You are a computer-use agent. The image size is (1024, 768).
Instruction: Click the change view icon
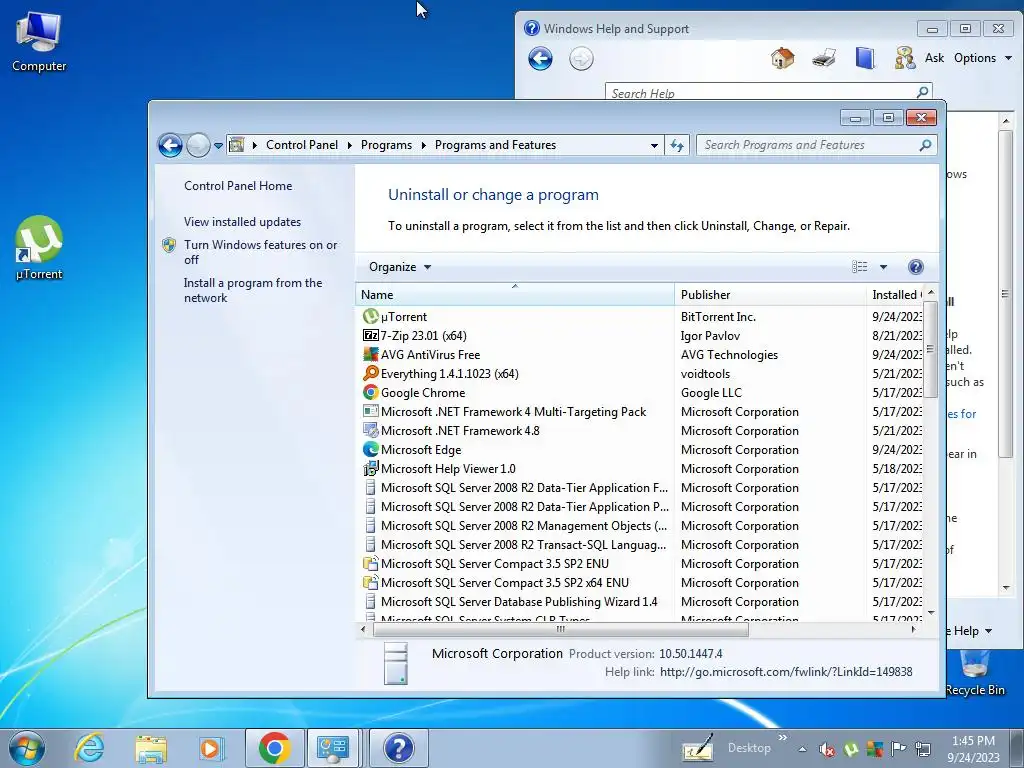click(859, 266)
